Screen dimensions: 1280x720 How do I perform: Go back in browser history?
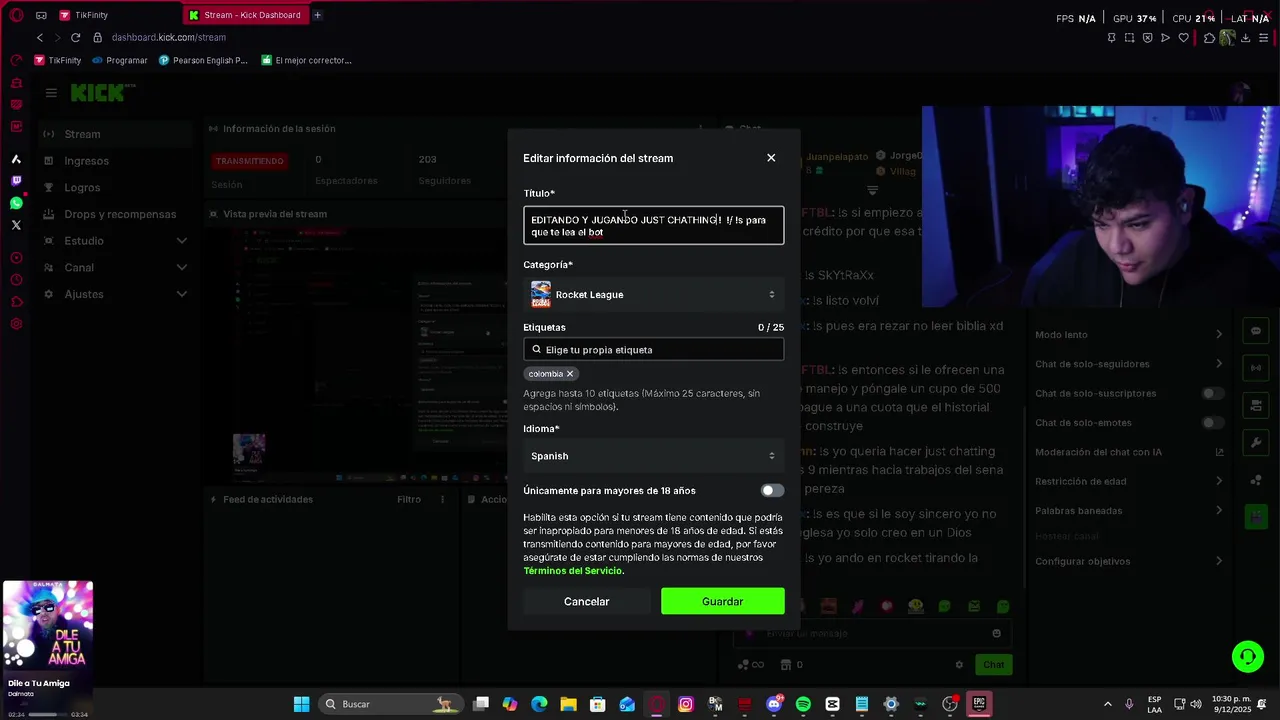[40, 38]
